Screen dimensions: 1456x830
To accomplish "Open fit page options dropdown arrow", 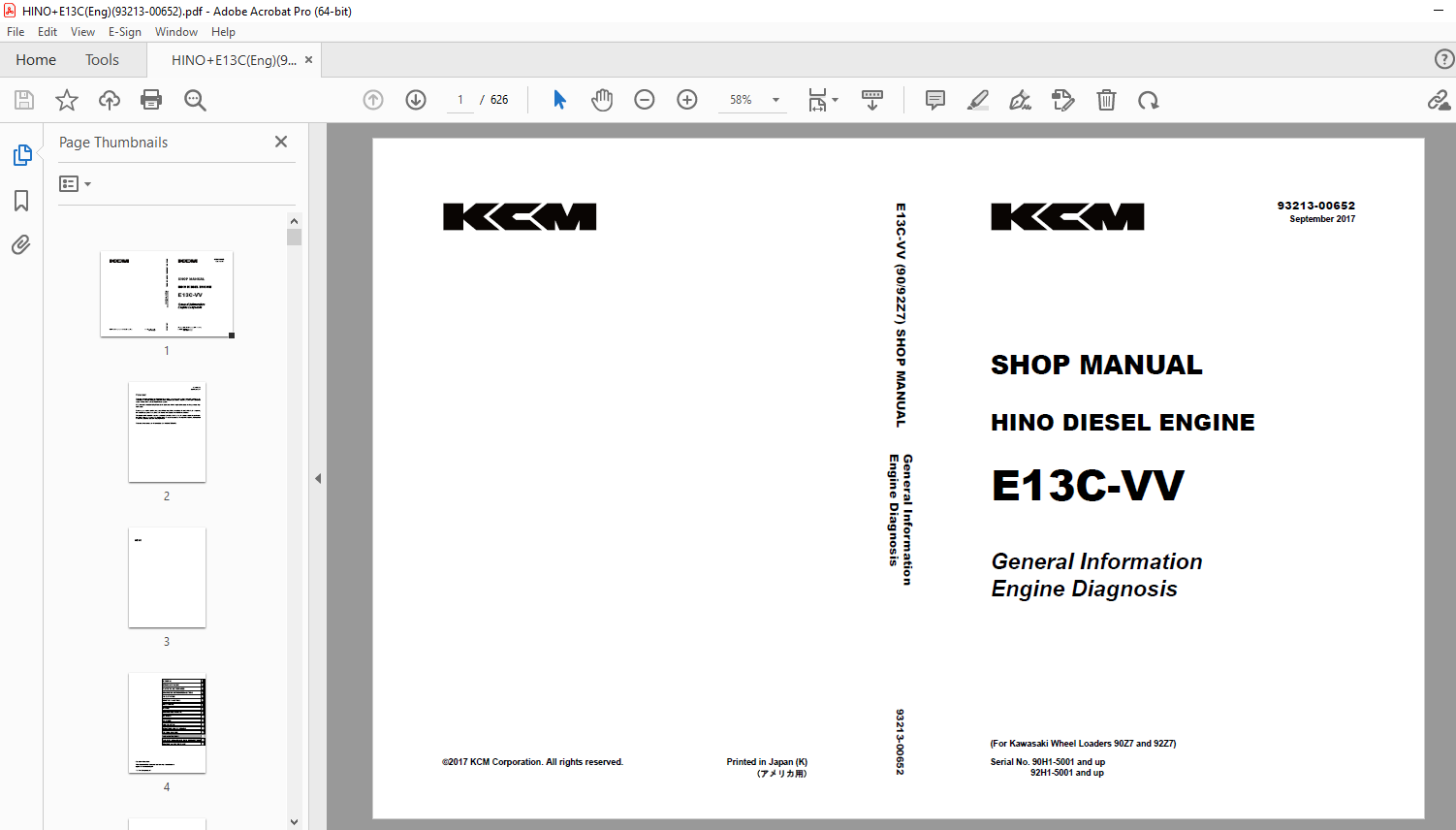I will 836,100.
